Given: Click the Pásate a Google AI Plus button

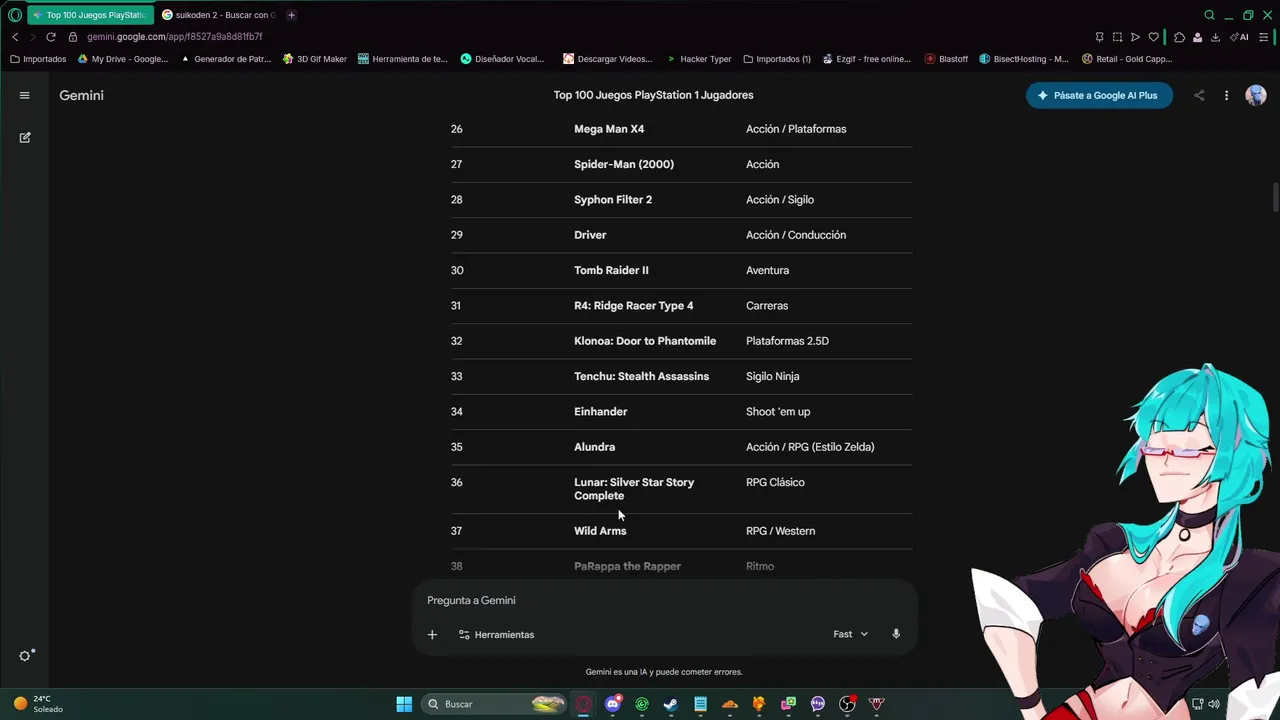Looking at the screenshot, I should pos(1099,95).
